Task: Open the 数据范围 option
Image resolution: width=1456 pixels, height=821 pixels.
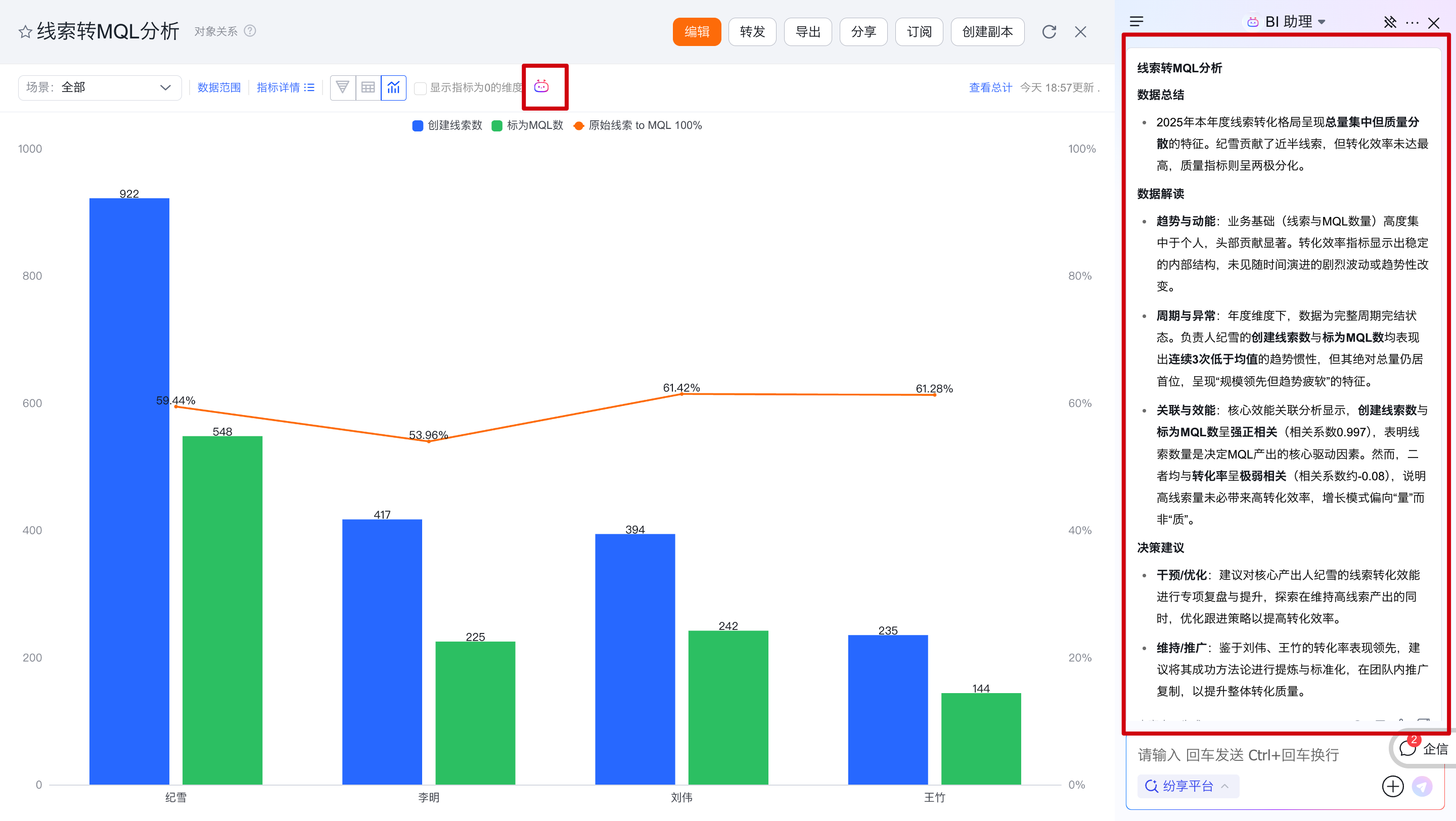Action: point(219,87)
